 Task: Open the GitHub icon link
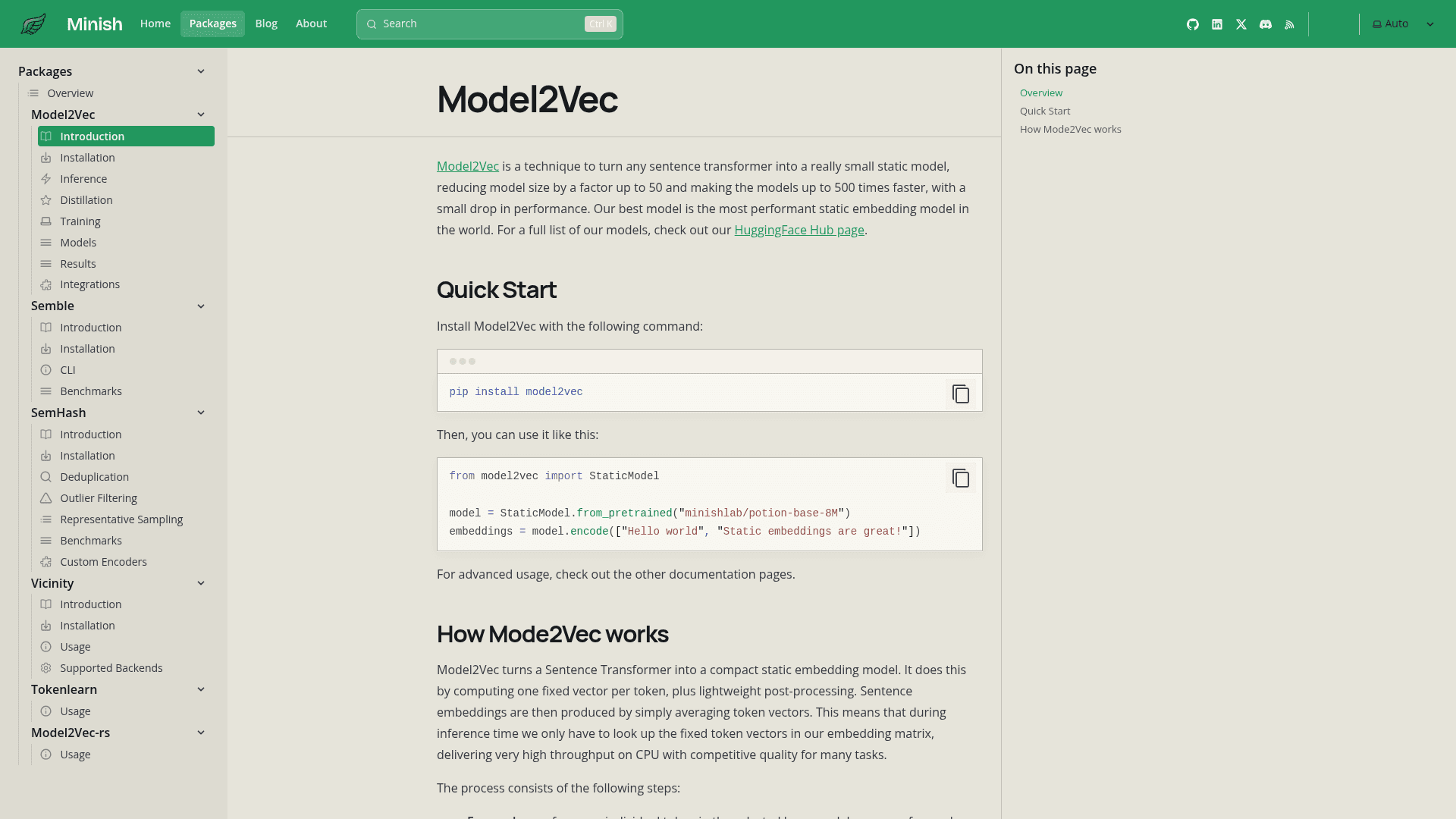(x=1193, y=24)
